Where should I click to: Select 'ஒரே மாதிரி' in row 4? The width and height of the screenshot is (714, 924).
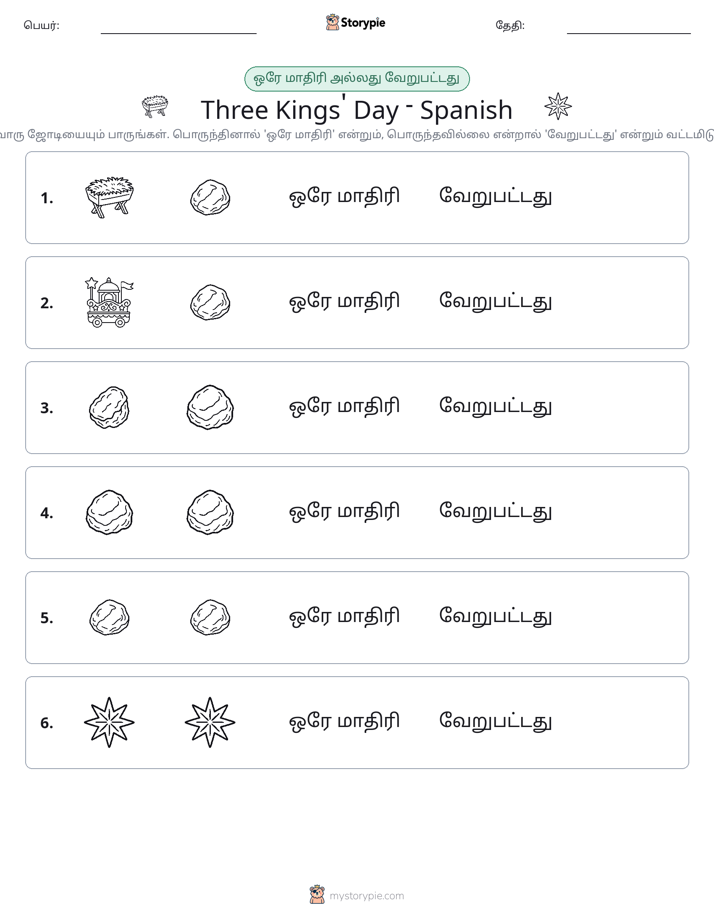(345, 512)
